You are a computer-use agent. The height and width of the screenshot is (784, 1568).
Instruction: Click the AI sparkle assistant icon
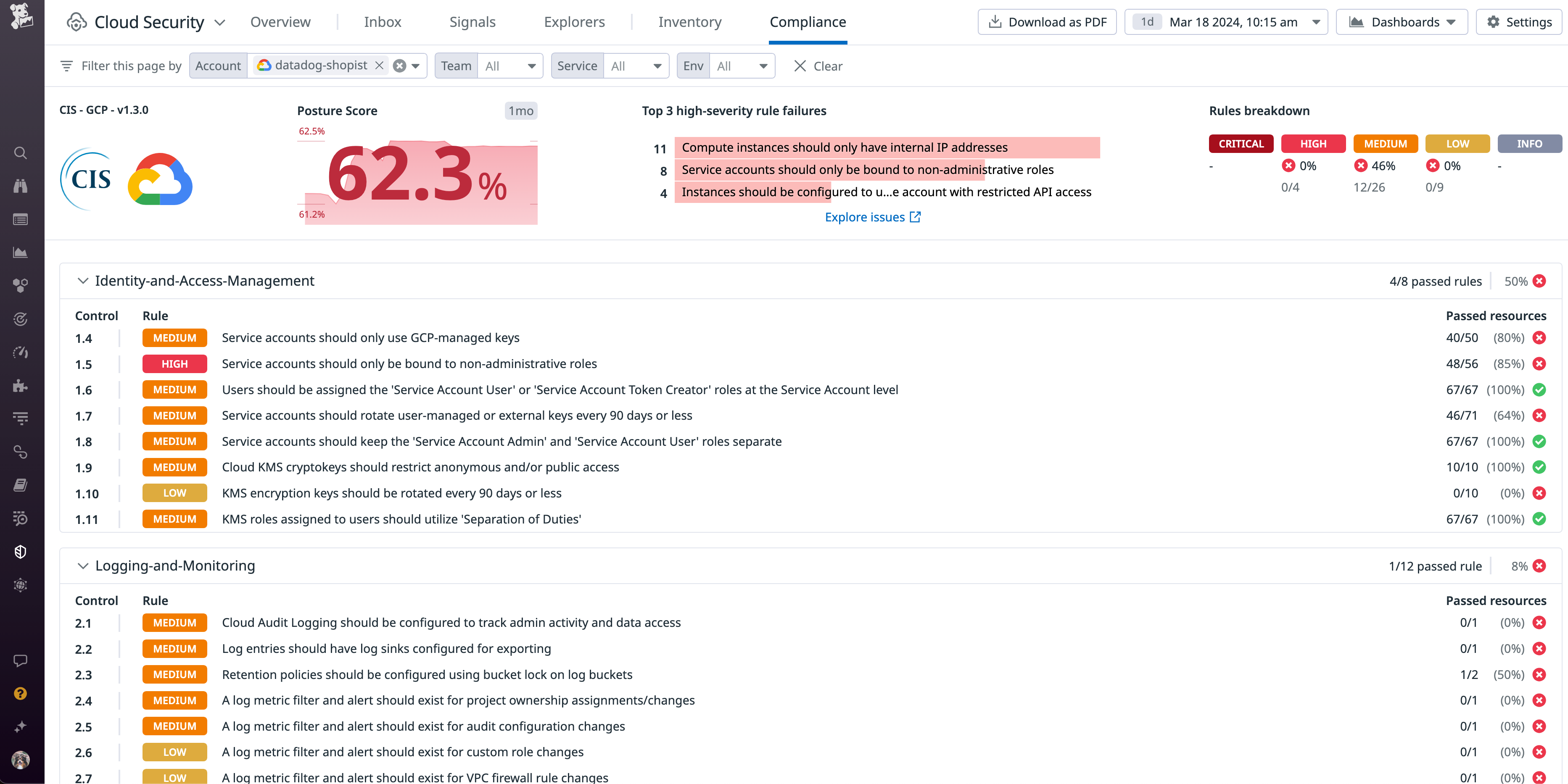[x=21, y=726]
